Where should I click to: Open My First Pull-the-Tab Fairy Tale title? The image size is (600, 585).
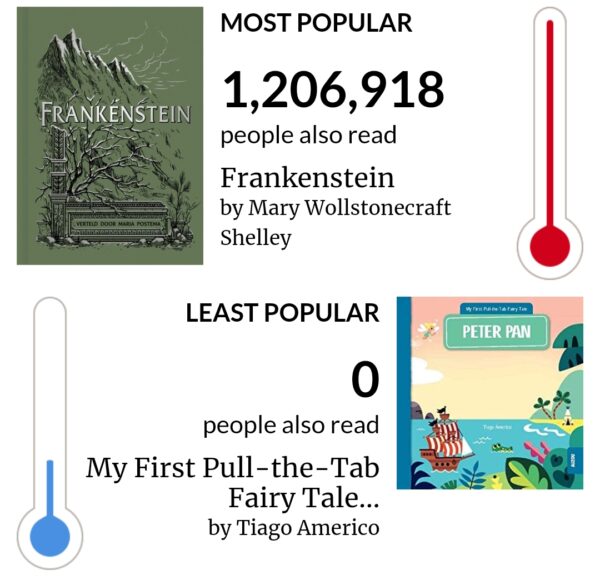pyautogui.click(x=233, y=483)
